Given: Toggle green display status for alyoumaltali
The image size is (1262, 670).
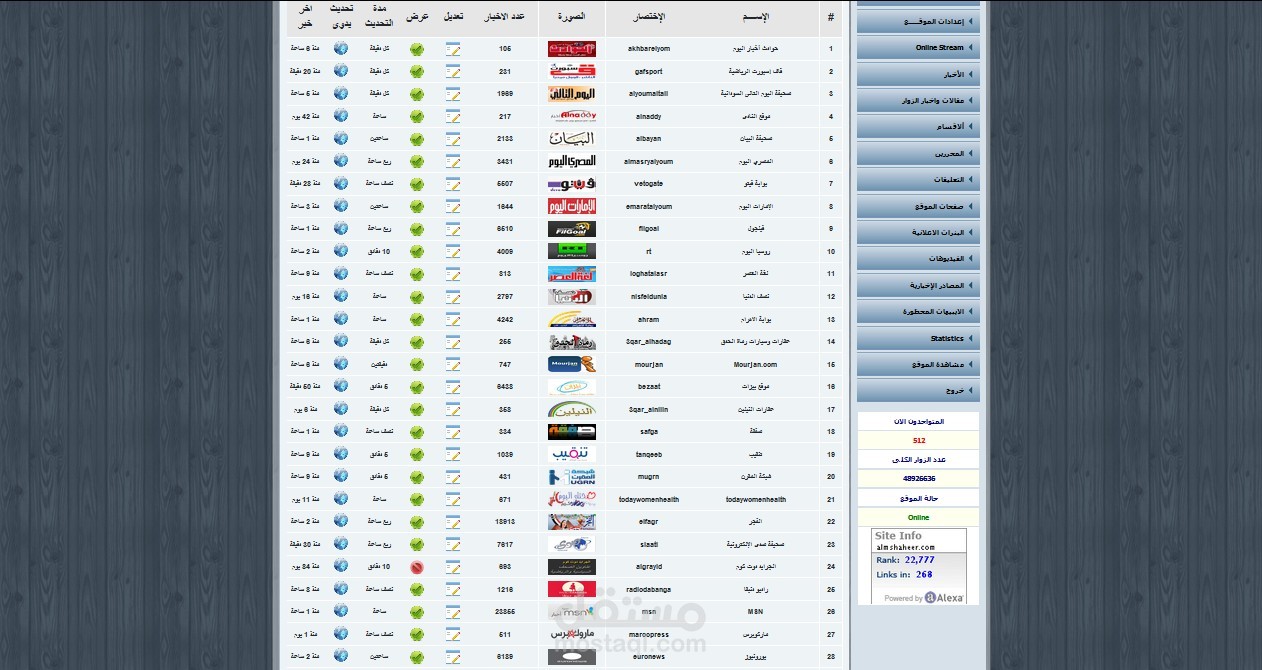Looking at the screenshot, I should tap(417, 93).
